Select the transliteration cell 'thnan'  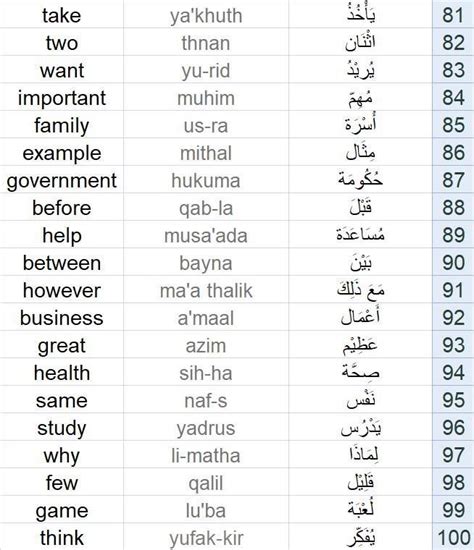pyautogui.click(x=206, y=42)
